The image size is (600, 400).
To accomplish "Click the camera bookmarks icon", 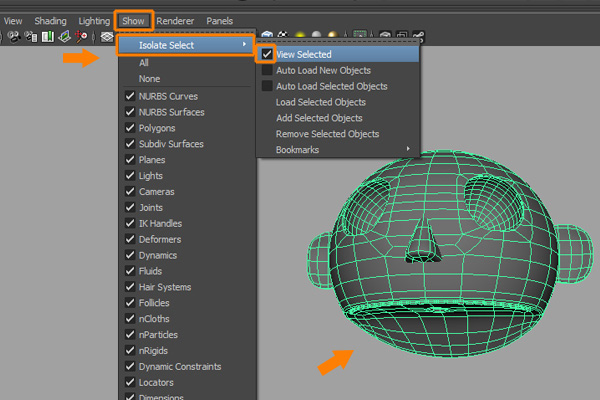I will pyautogui.click(x=46, y=37).
